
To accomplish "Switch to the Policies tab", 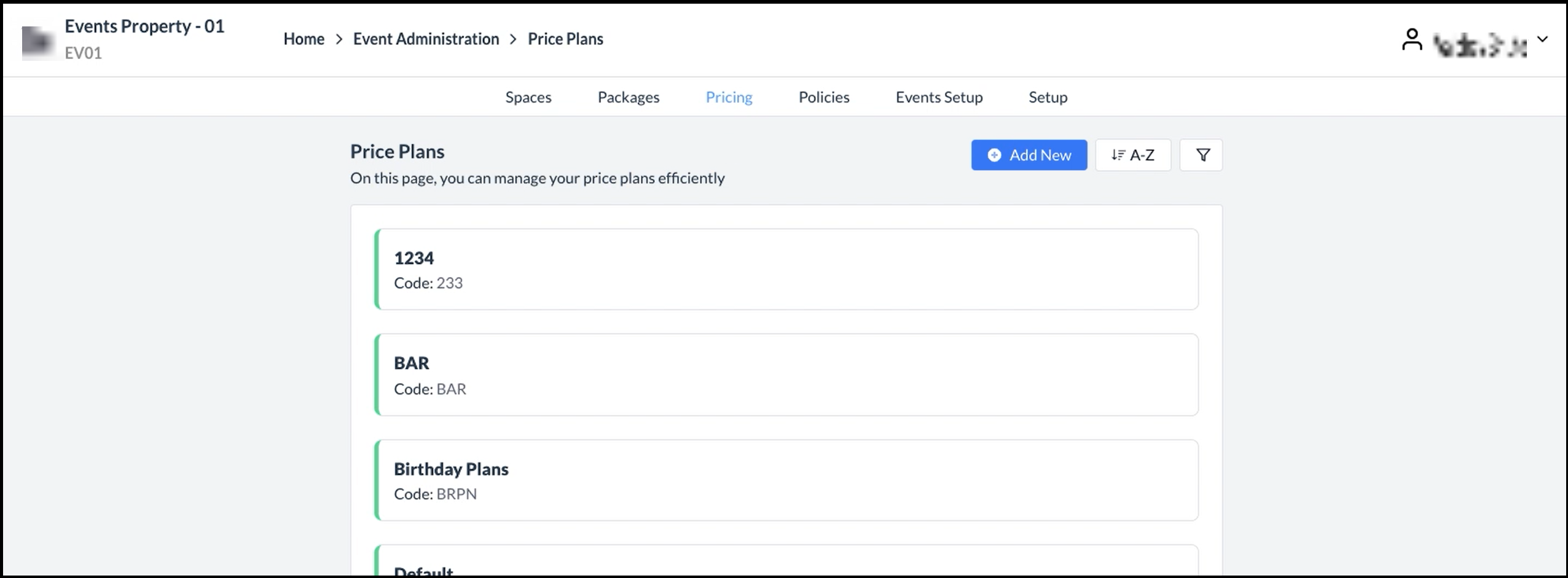I will point(823,97).
